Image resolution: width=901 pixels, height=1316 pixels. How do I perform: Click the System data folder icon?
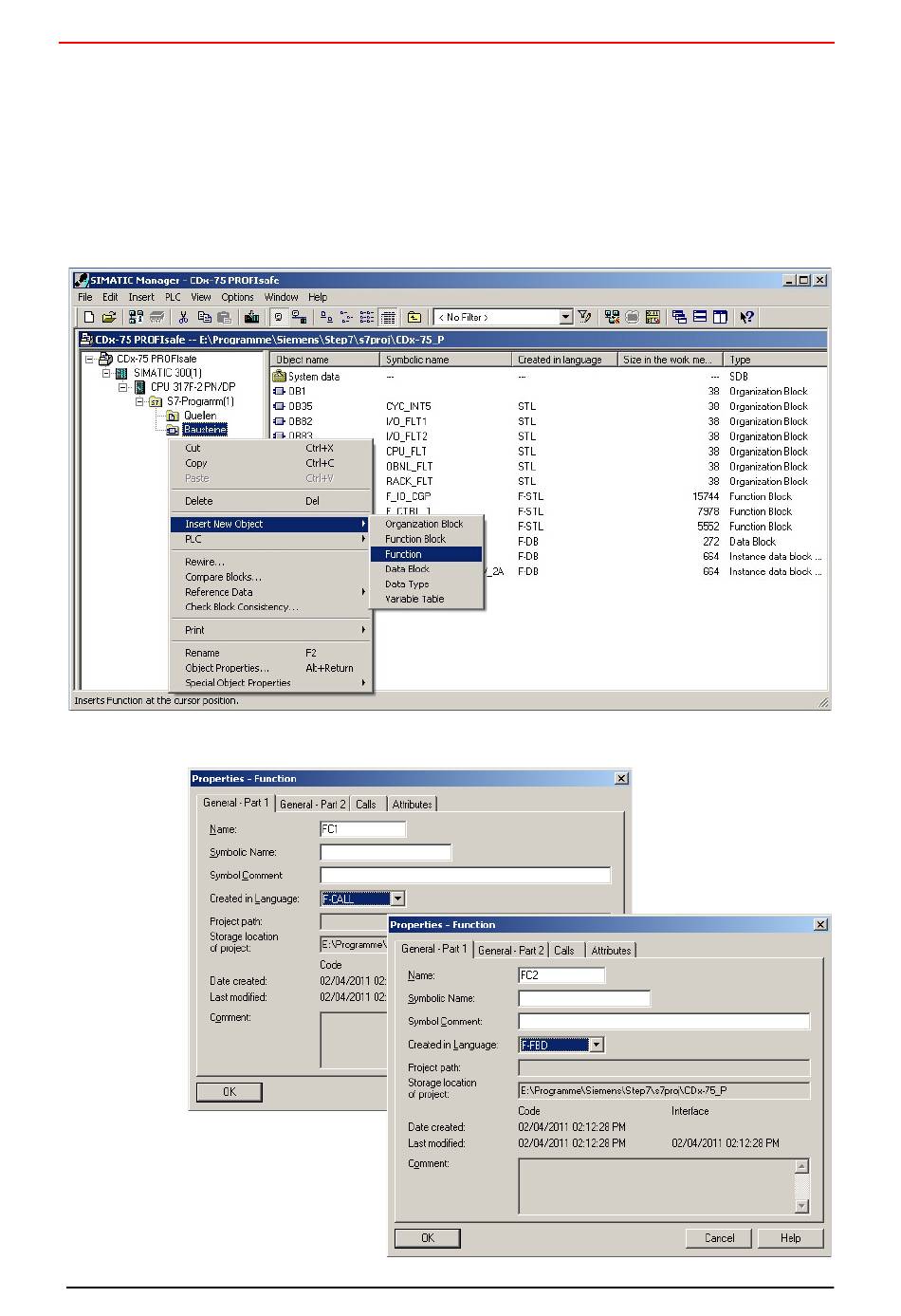279,377
